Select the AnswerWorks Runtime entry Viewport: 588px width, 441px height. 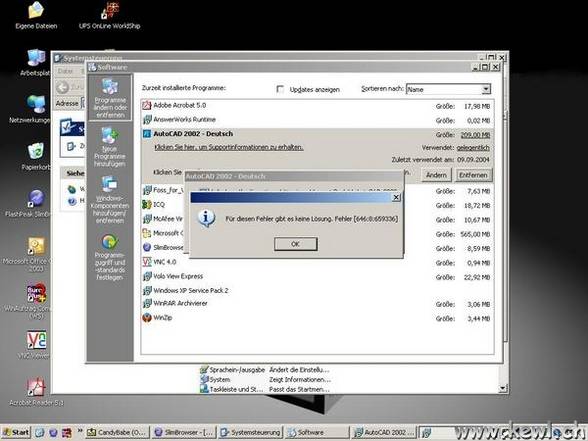click(317, 120)
